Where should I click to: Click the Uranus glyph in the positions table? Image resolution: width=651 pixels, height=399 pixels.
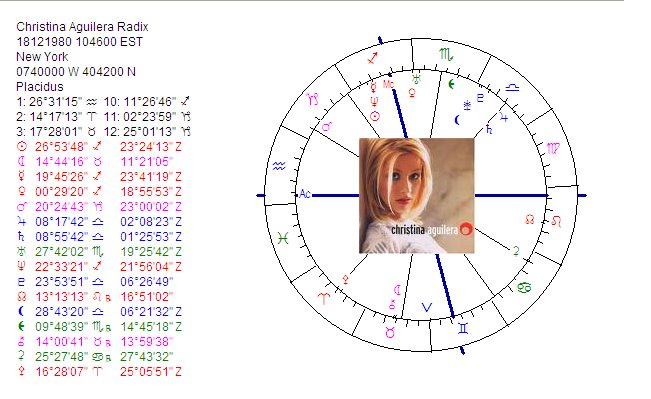click(21, 251)
